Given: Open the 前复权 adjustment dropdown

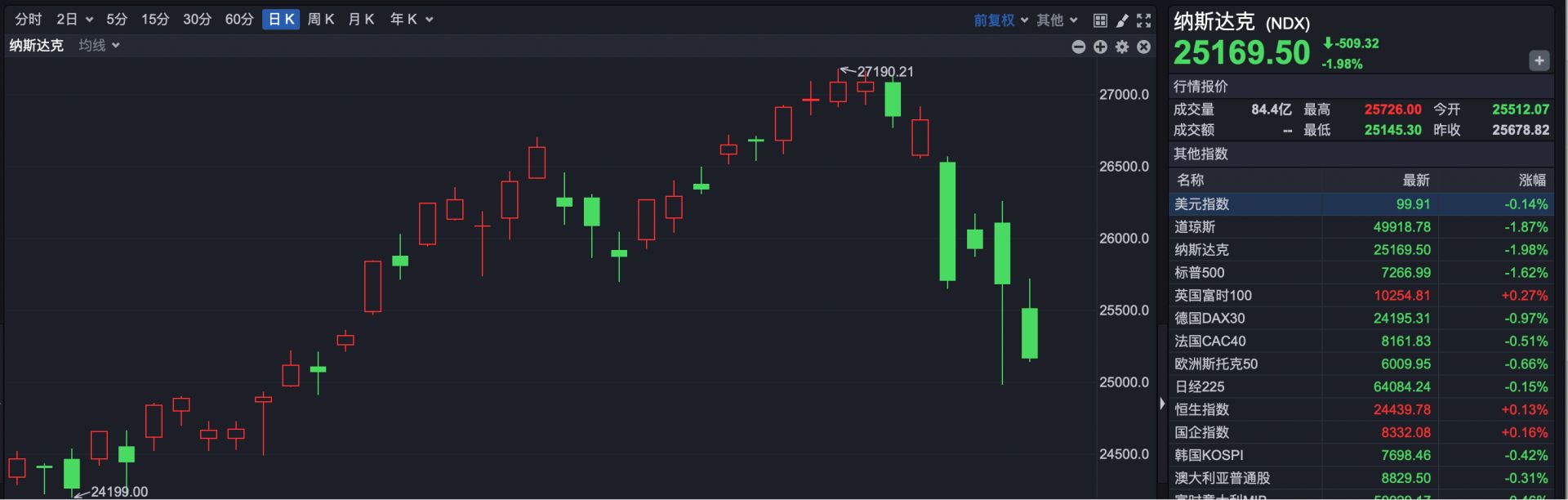Looking at the screenshot, I should point(1000,20).
